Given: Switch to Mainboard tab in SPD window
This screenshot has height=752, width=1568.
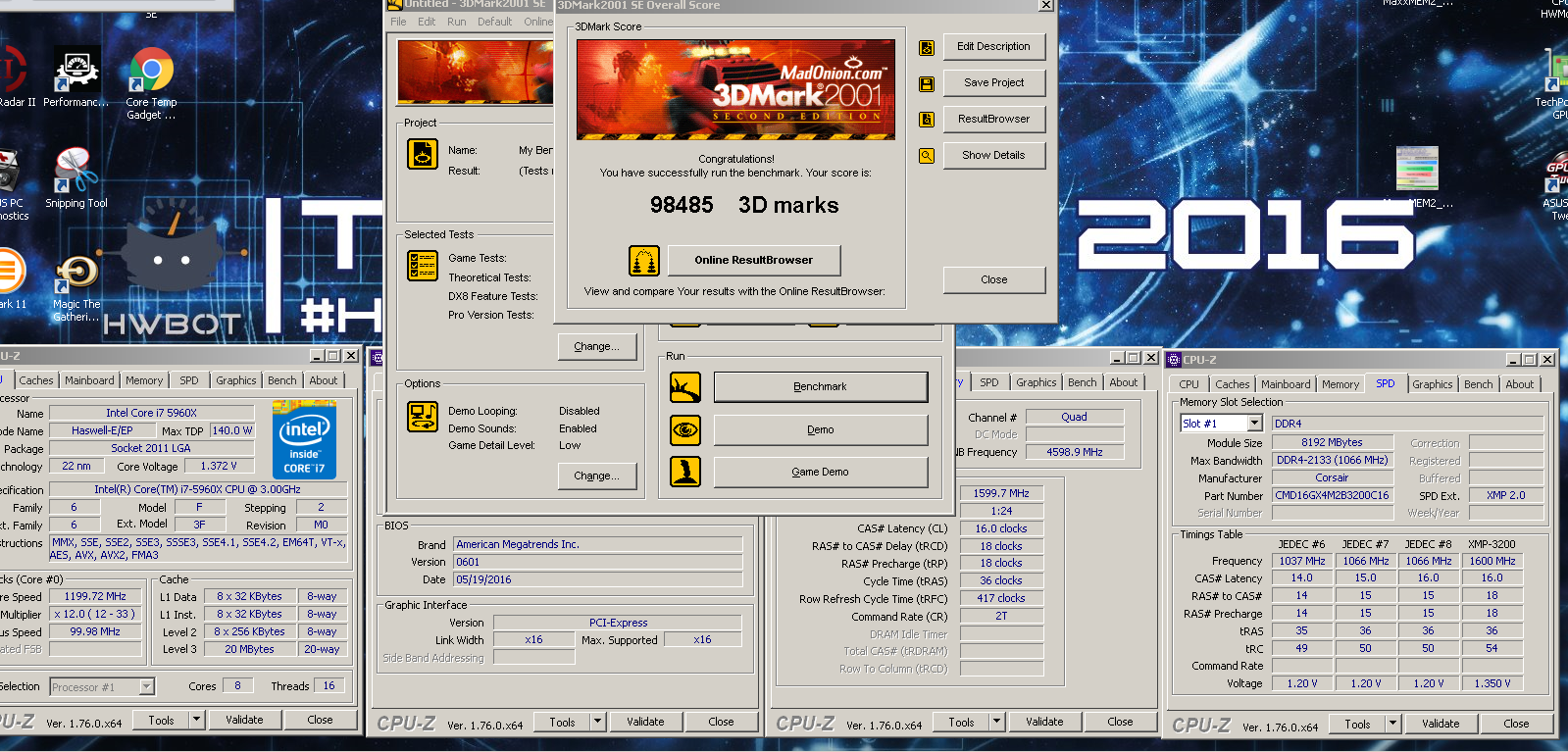Looking at the screenshot, I should click(x=1286, y=384).
